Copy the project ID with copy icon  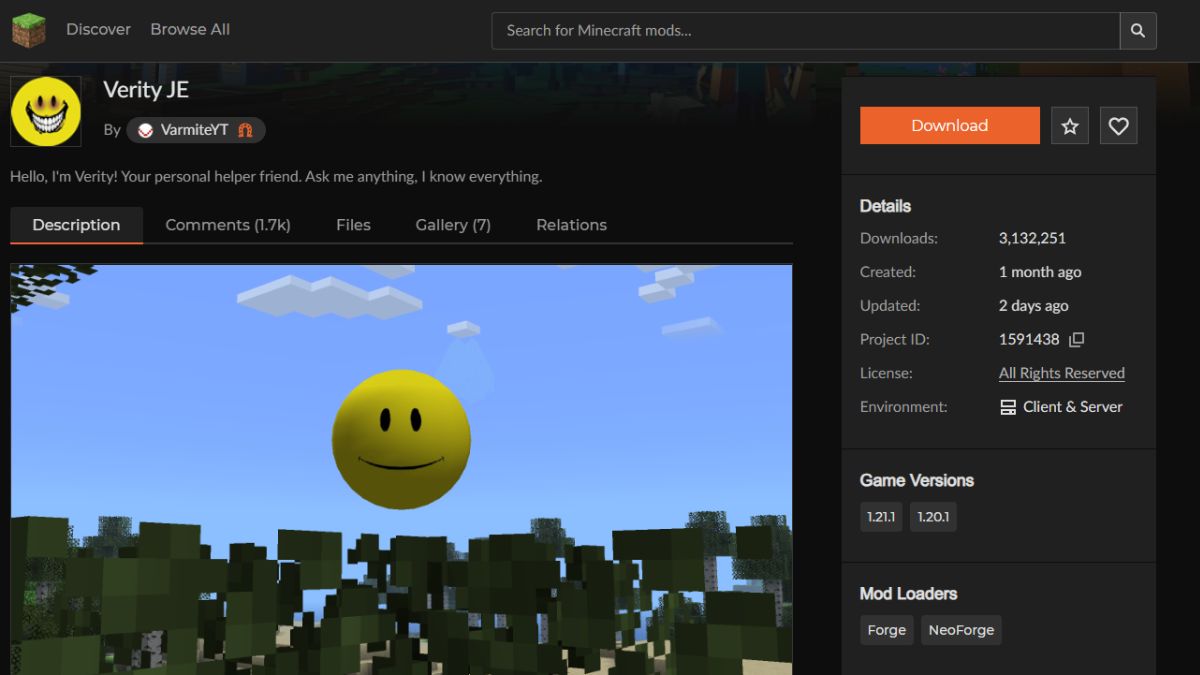click(1076, 340)
